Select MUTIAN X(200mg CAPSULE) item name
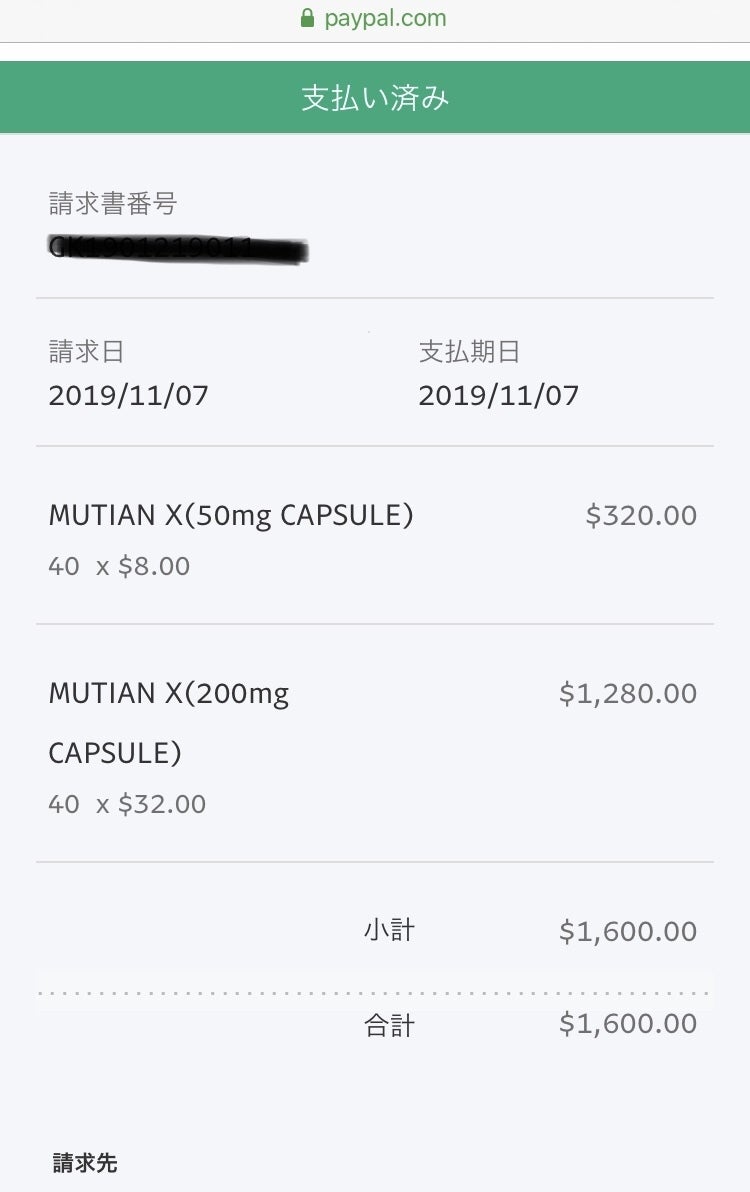 pyautogui.click(x=168, y=722)
